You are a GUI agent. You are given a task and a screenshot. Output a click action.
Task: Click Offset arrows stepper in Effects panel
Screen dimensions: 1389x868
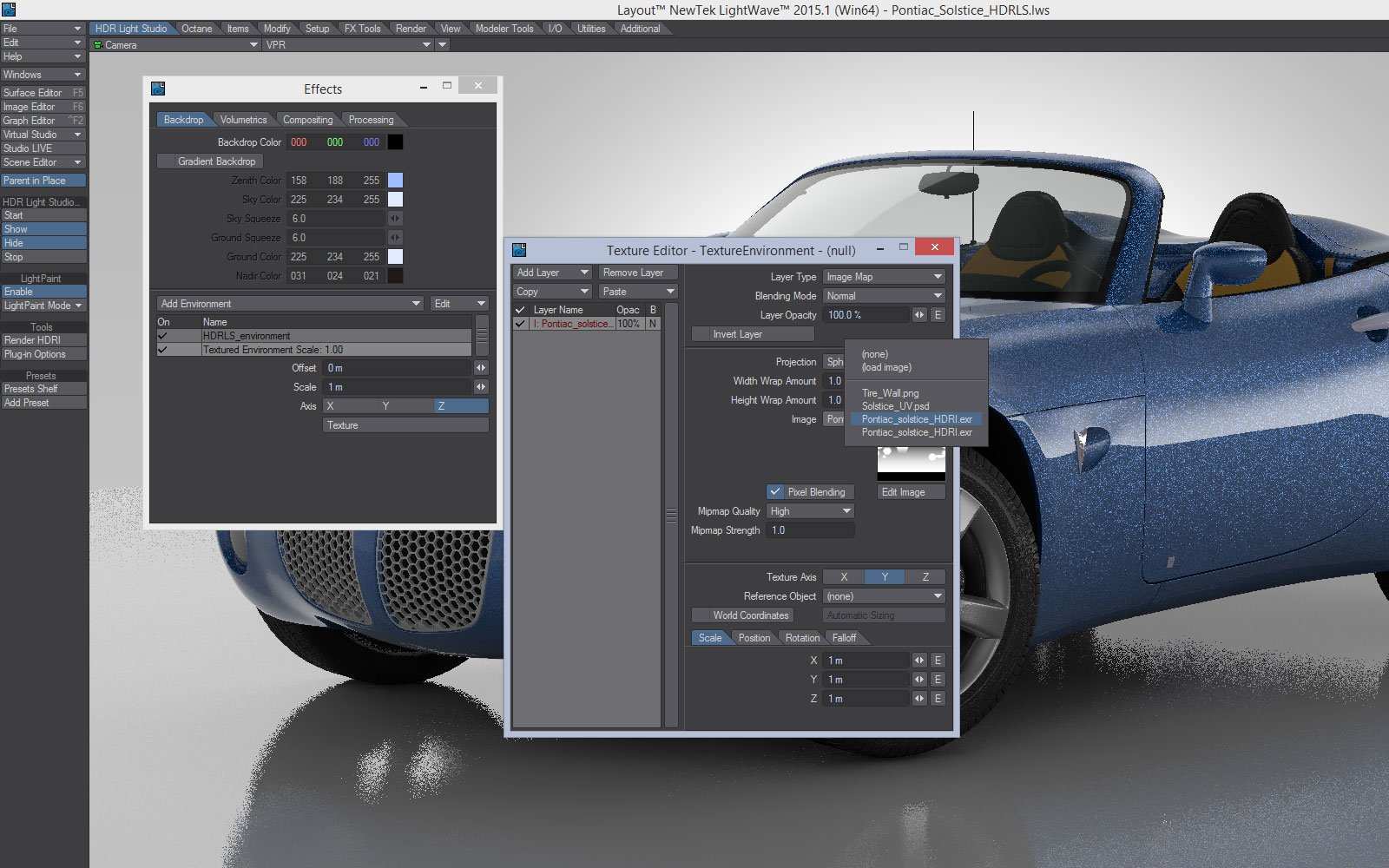481,368
